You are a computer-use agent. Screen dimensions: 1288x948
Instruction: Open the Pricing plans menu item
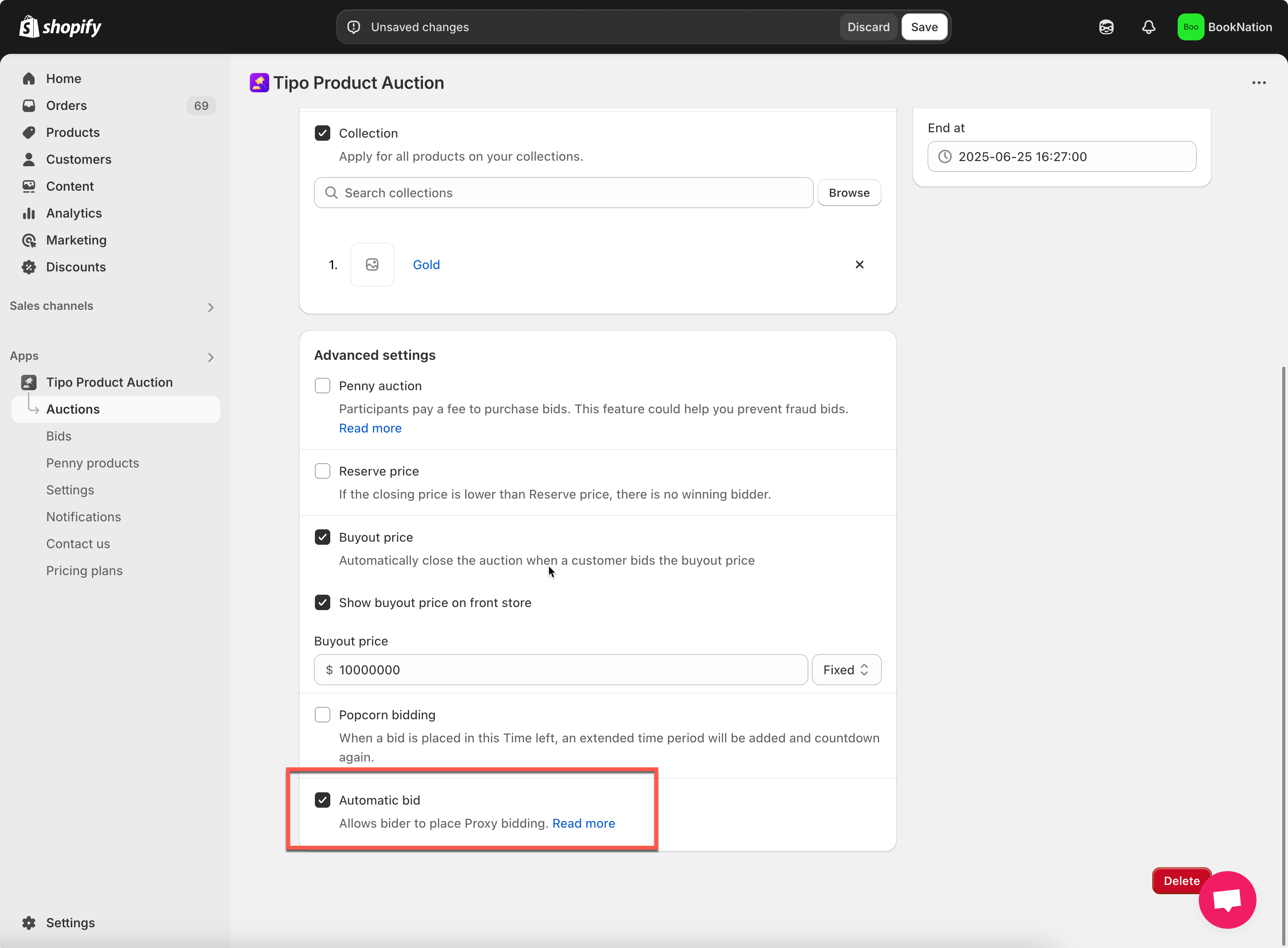[x=84, y=570]
